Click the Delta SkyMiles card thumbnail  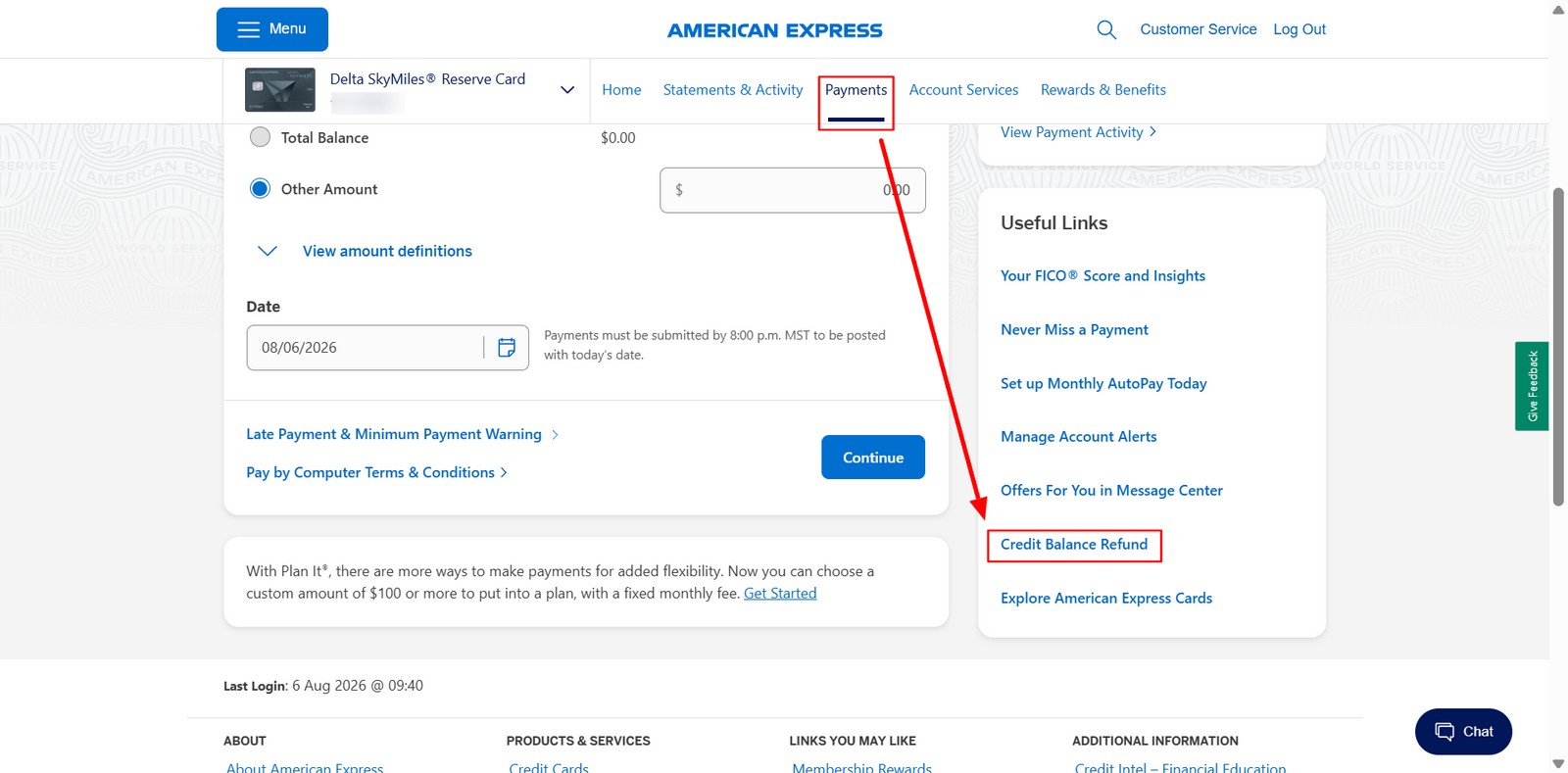pyautogui.click(x=280, y=90)
